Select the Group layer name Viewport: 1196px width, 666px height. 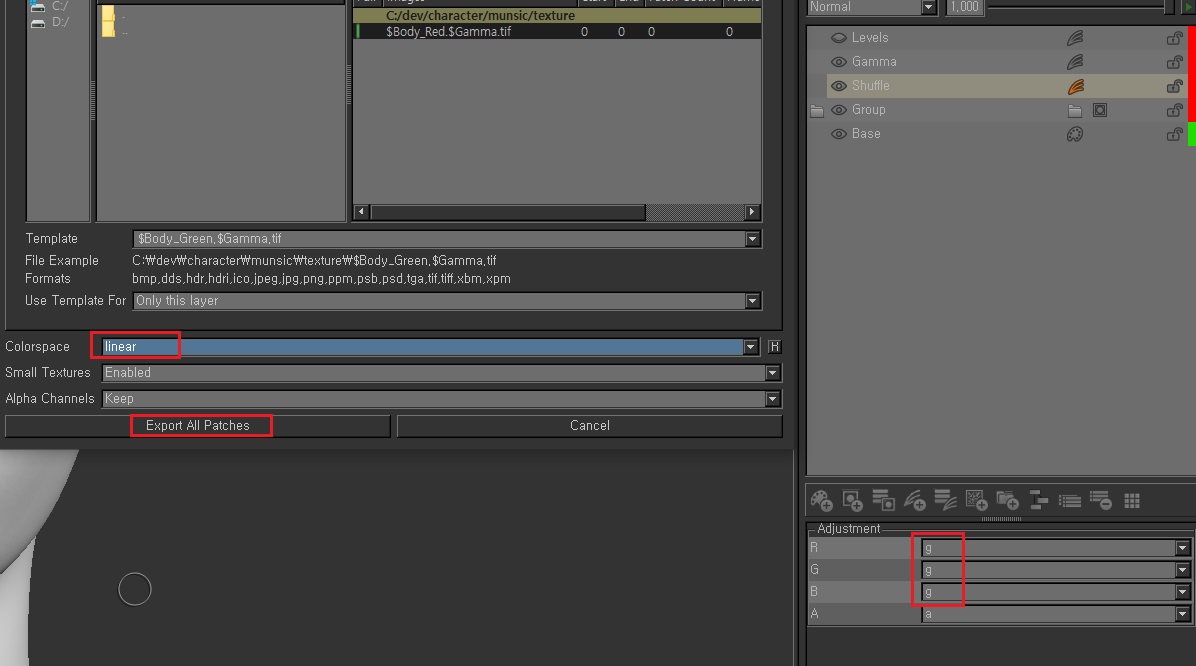(869, 110)
